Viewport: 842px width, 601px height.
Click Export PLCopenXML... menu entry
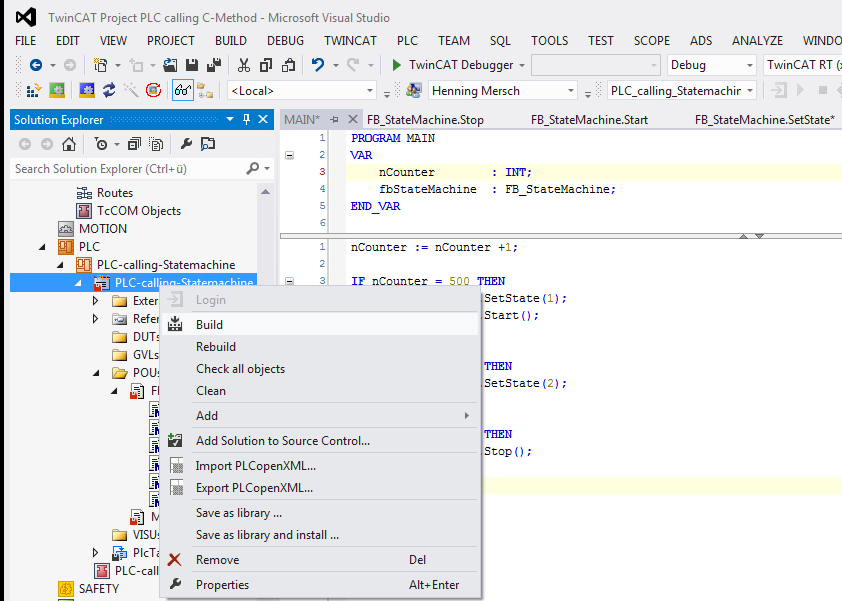tap(320, 488)
